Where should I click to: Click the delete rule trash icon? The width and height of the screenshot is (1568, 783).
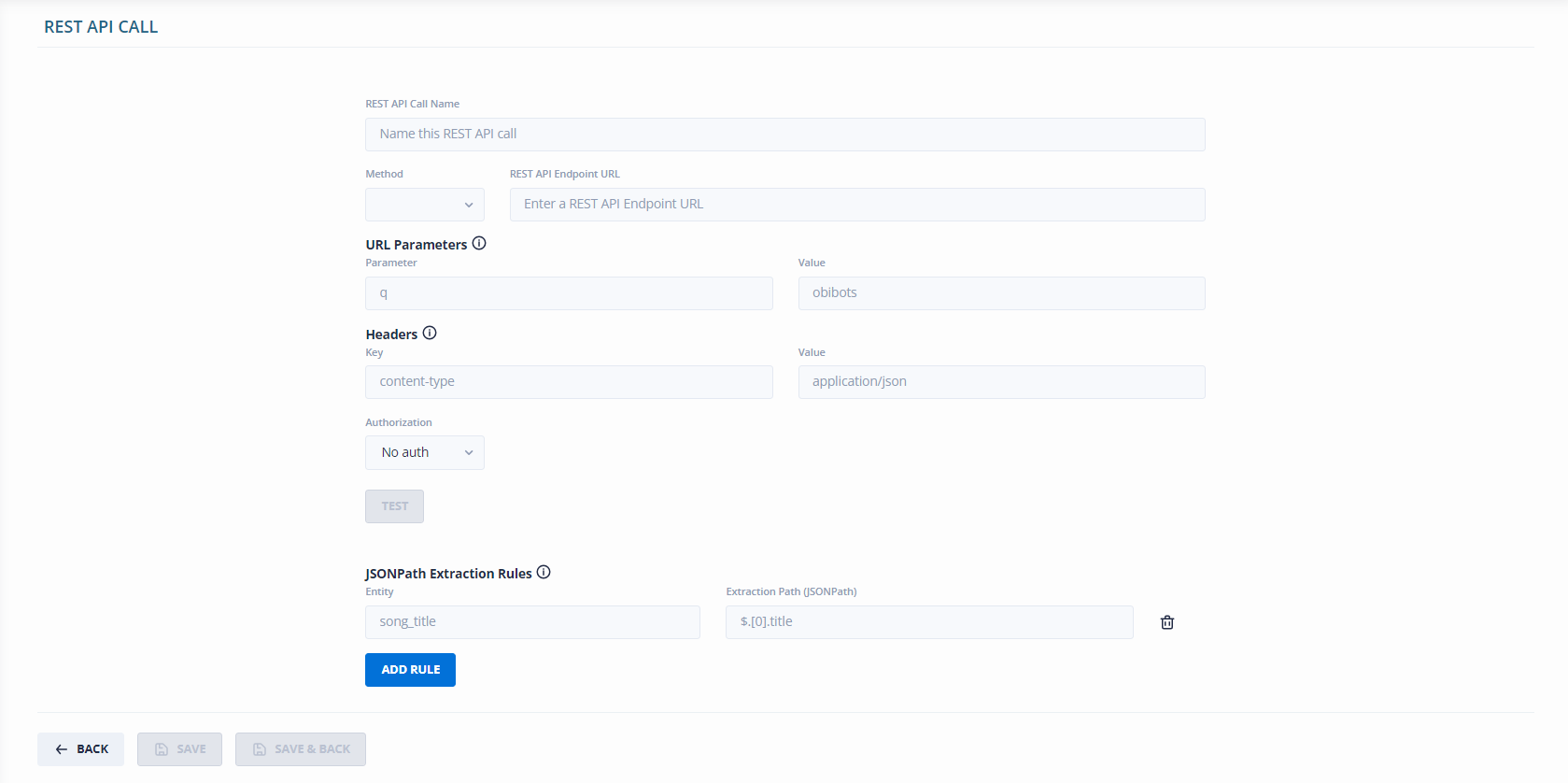pos(1166,622)
